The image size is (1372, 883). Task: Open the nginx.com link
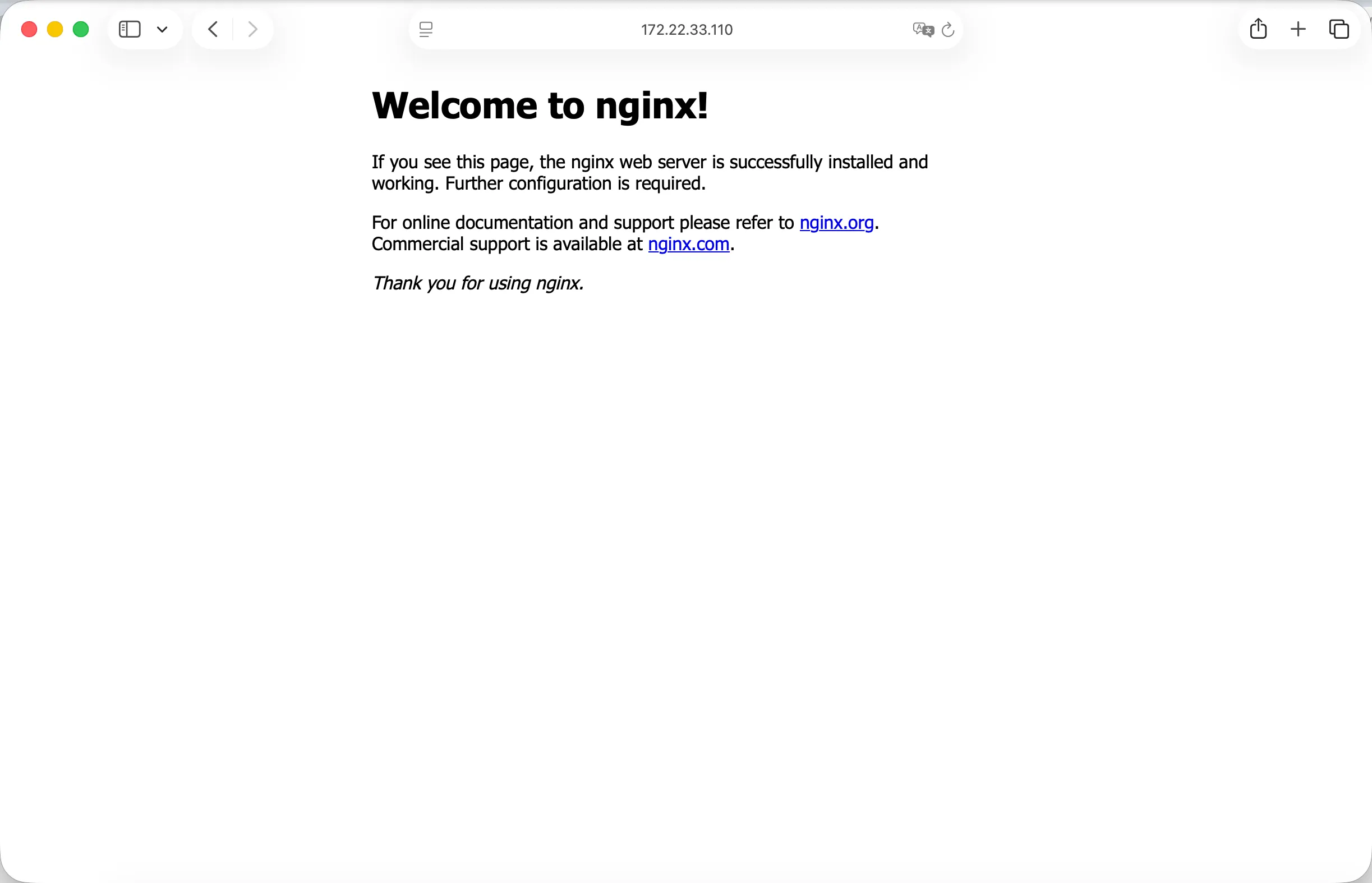(x=688, y=244)
